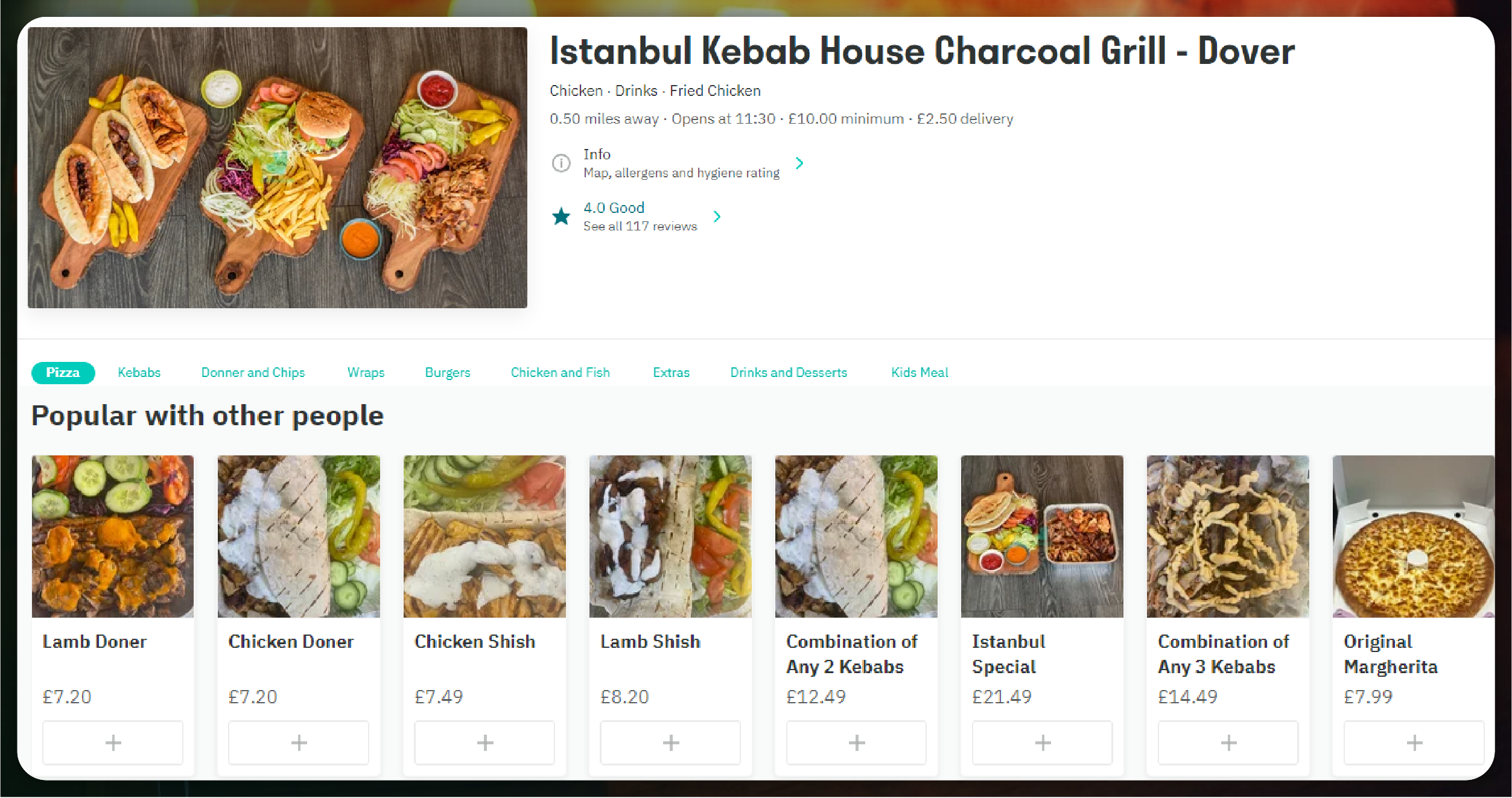The image size is (1512, 798).
Task: Select the Pizza category tab
Action: tap(63, 373)
